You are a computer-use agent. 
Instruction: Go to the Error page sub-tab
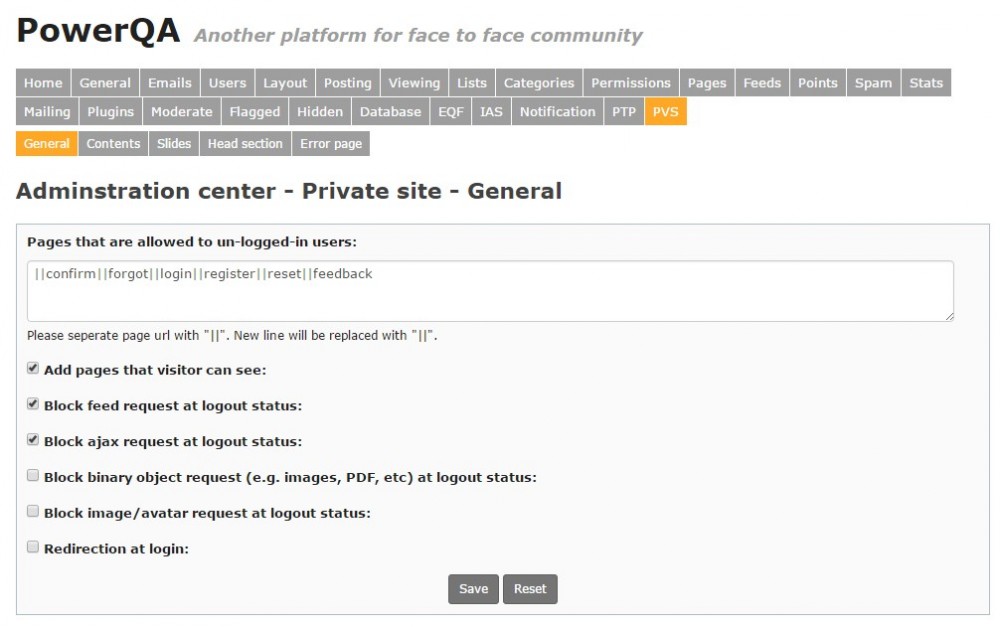tap(331, 144)
